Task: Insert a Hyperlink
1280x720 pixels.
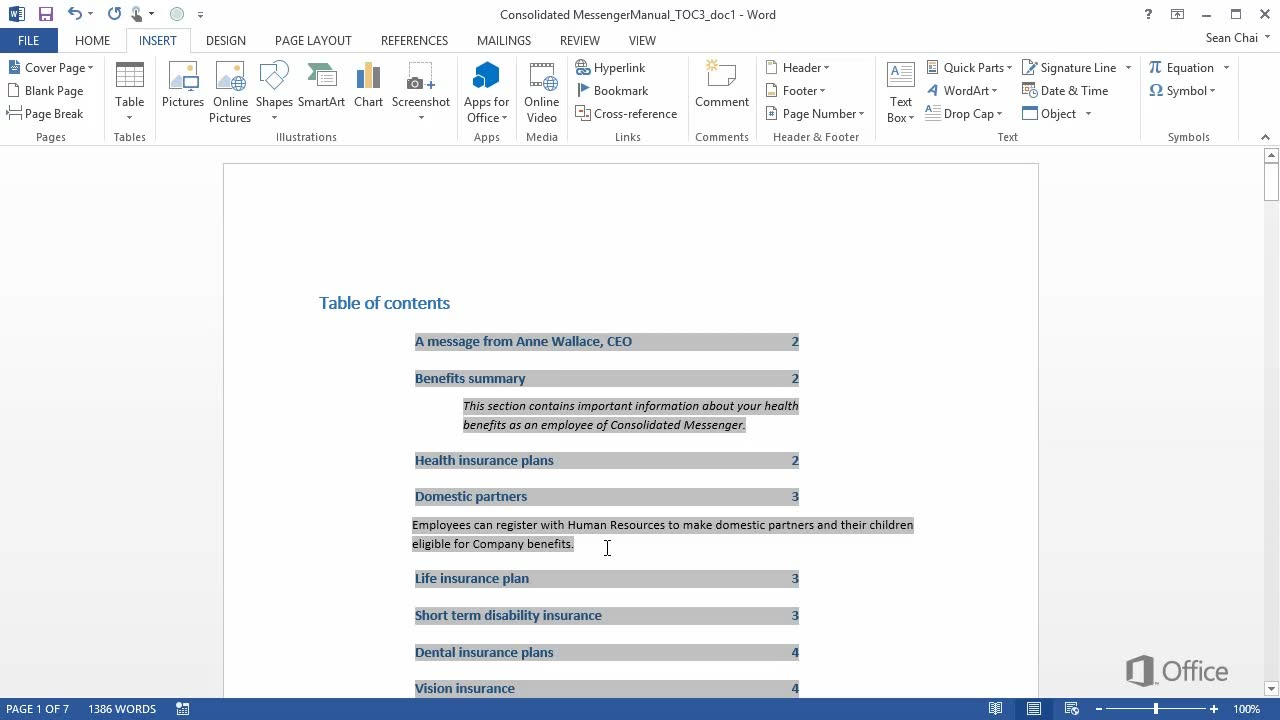Action: click(x=611, y=67)
